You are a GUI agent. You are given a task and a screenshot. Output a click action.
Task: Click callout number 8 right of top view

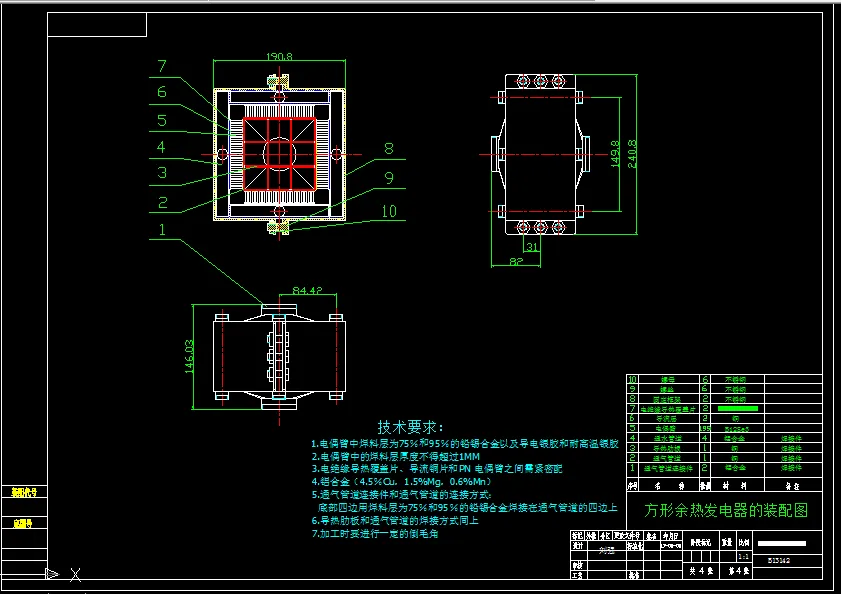tap(389, 149)
